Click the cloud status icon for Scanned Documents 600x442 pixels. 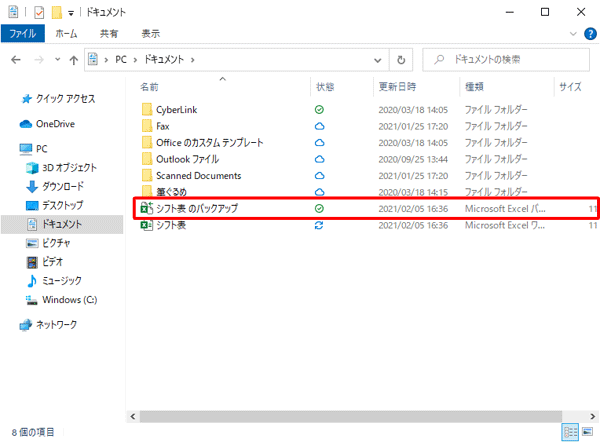(x=320, y=175)
